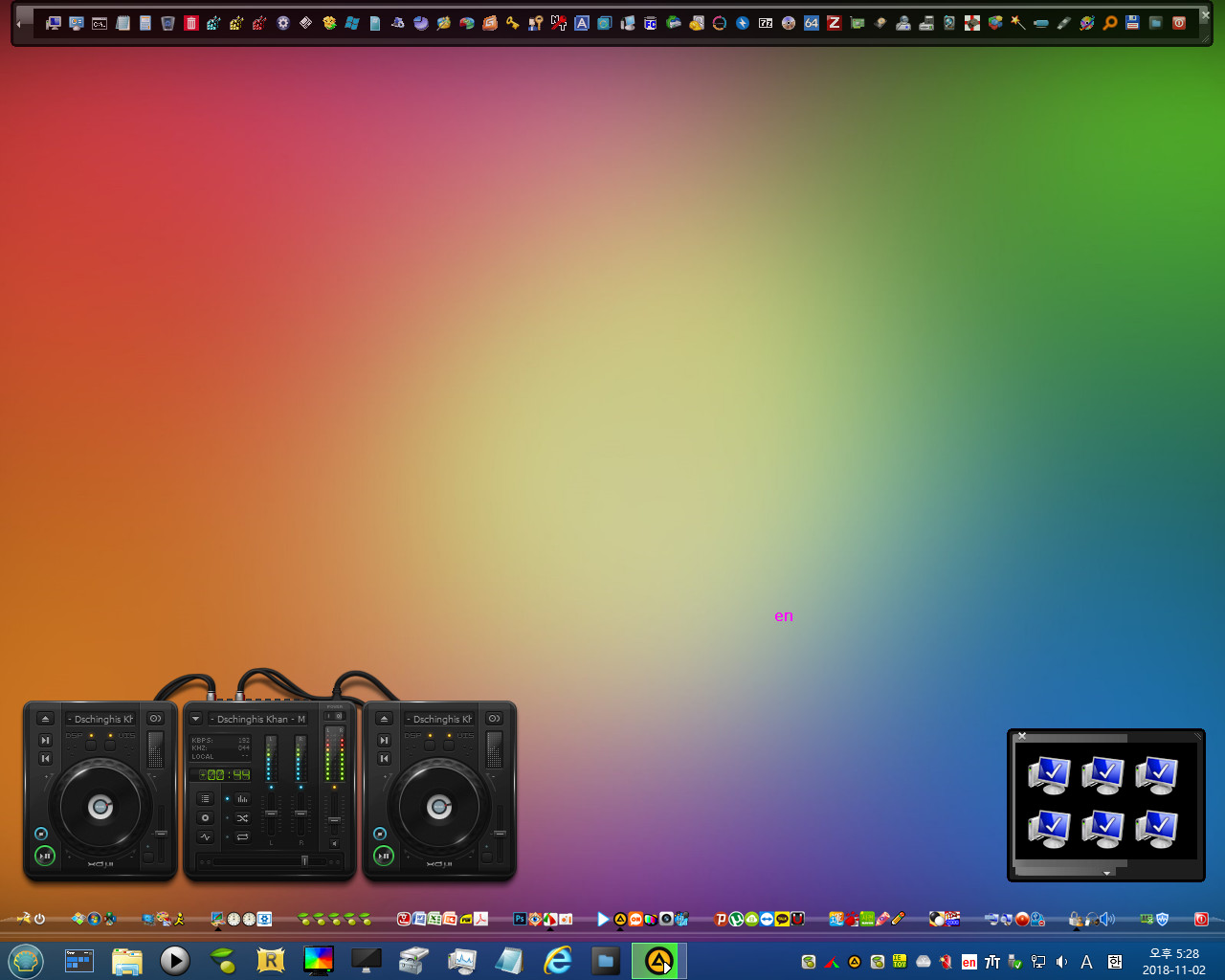
Task: Open the mixer's dropdown menu arrow
Action: click(195, 719)
